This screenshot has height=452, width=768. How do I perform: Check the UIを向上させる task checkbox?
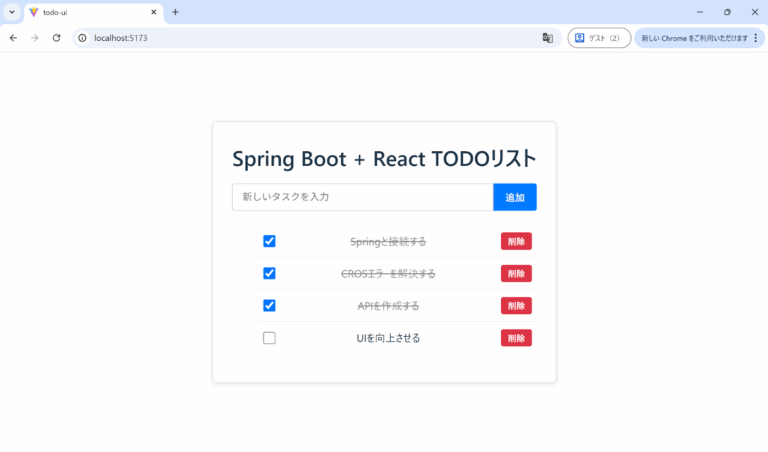pyautogui.click(x=269, y=338)
